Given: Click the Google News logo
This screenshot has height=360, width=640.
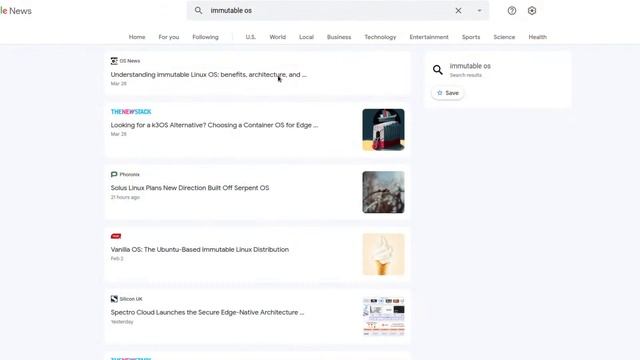Looking at the screenshot, I should (x=16, y=11).
